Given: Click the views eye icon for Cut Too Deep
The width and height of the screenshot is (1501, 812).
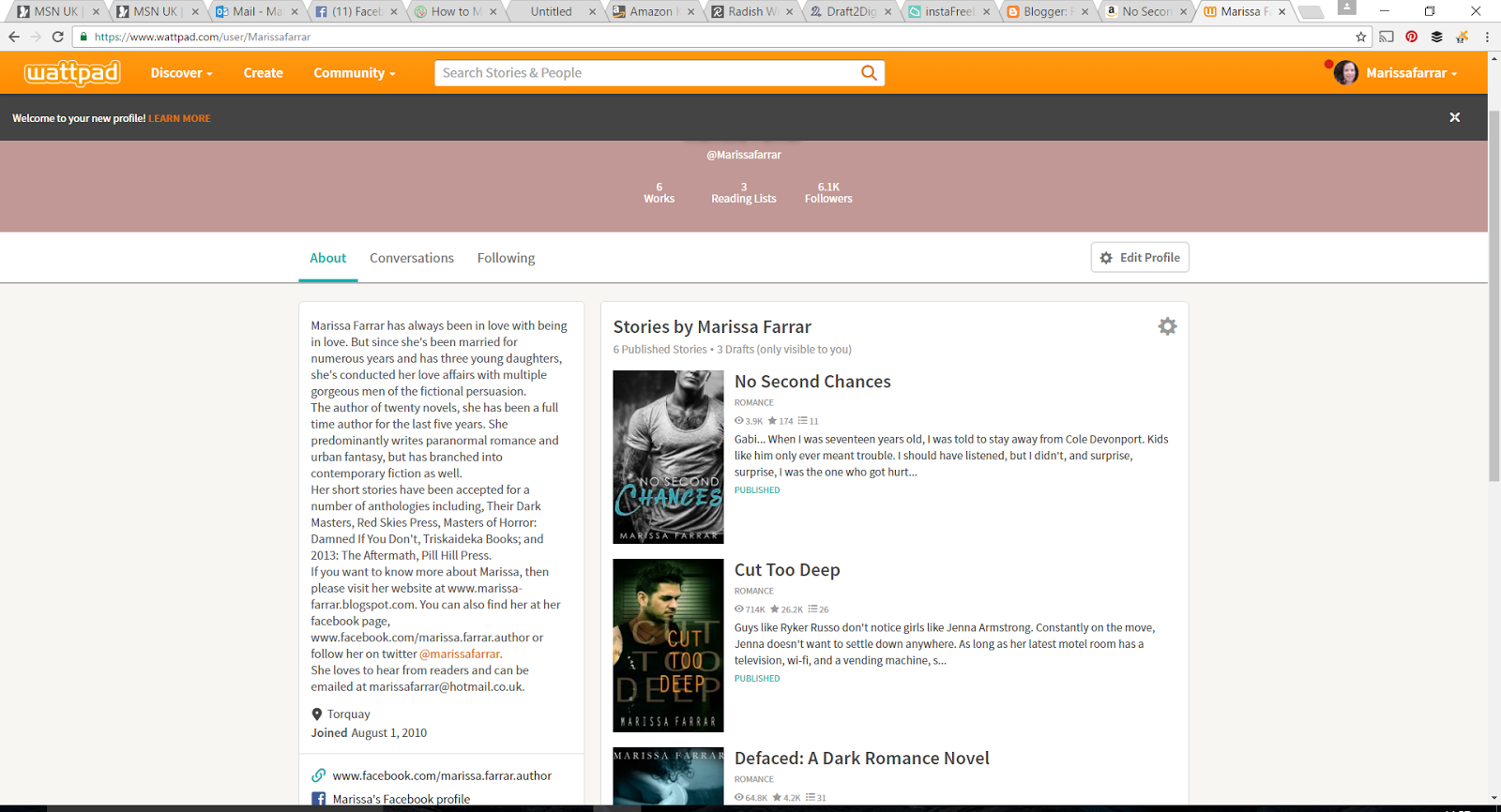Looking at the screenshot, I should pyautogui.click(x=739, y=609).
